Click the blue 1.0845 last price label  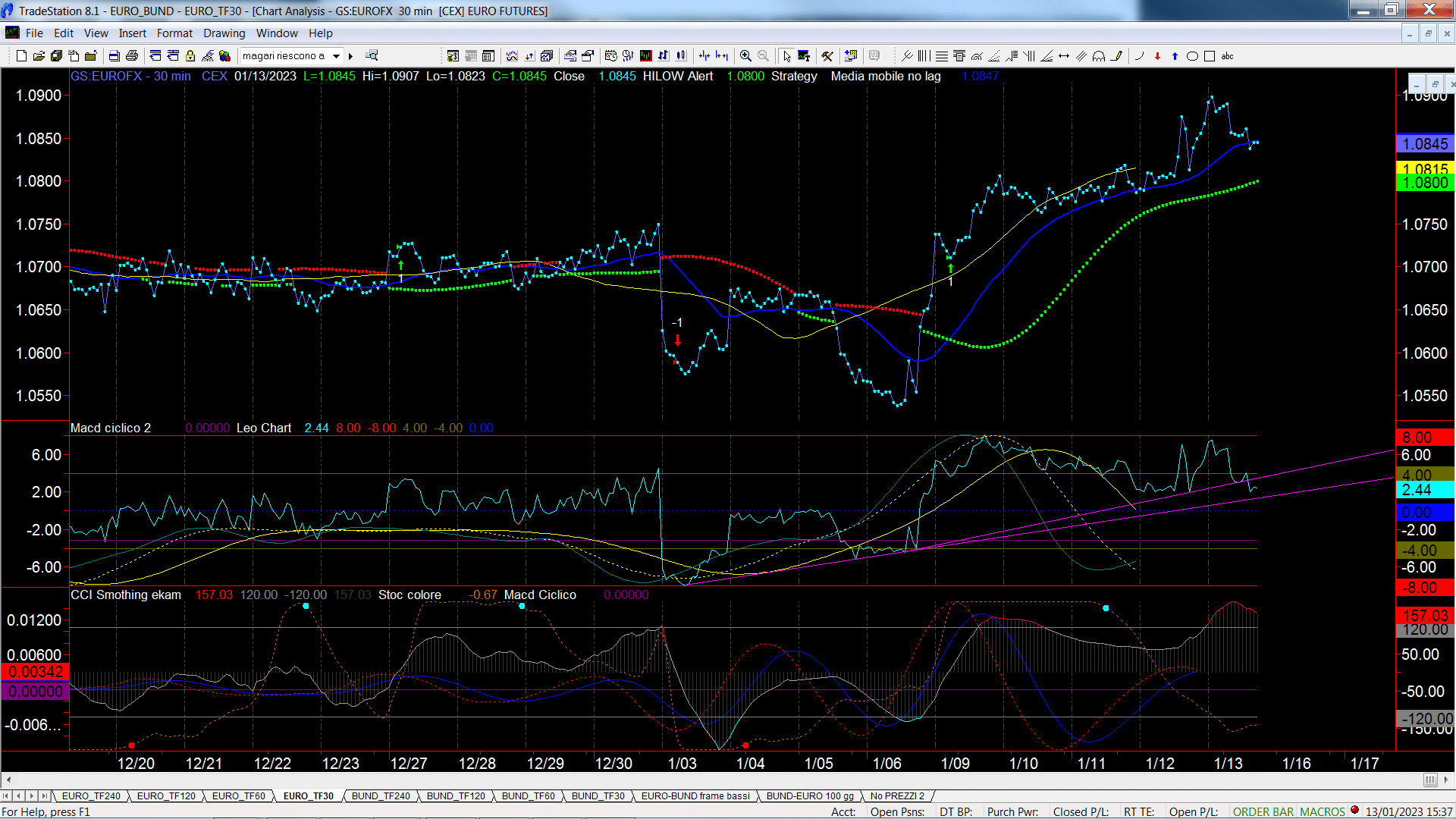(1425, 144)
